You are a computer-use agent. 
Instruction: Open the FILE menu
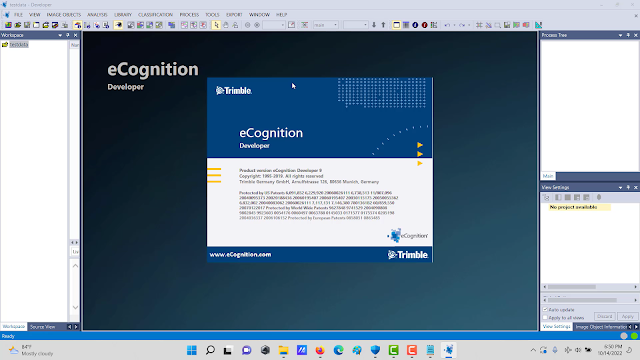pos(18,15)
